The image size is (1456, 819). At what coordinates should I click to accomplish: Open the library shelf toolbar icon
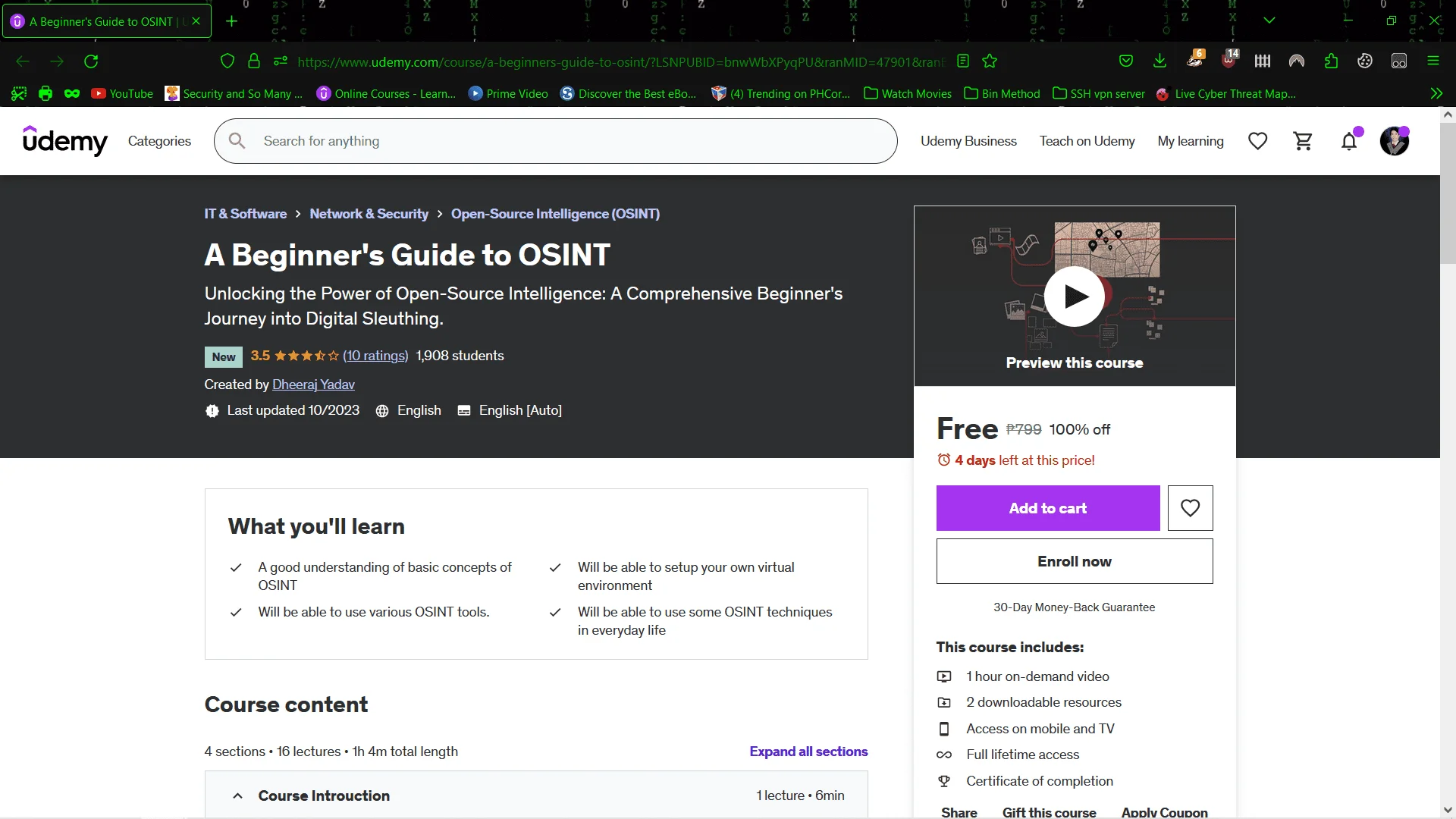pyautogui.click(x=1263, y=61)
